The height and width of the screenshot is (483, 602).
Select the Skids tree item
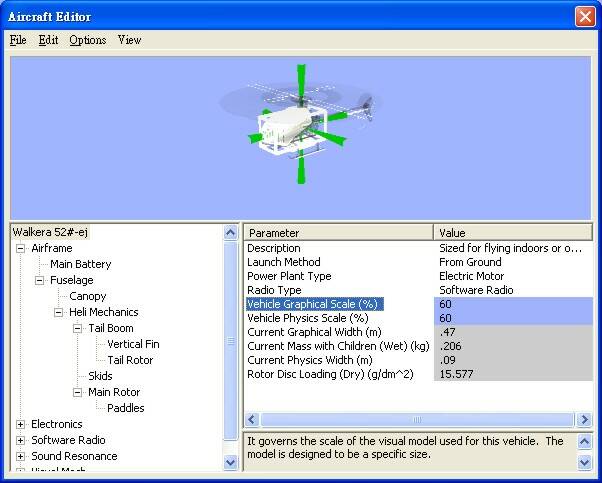[100, 376]
